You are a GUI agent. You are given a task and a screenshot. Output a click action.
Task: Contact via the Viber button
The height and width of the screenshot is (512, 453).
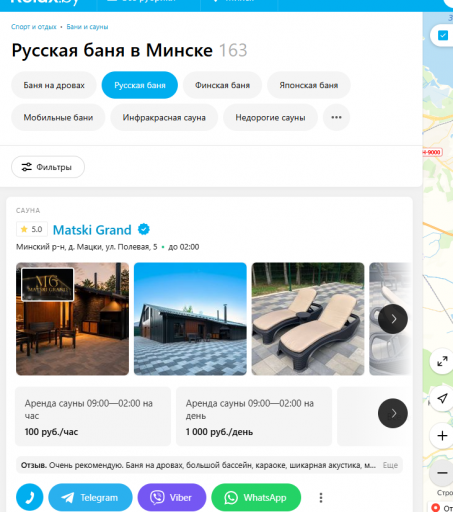click(x=172, y=497)
